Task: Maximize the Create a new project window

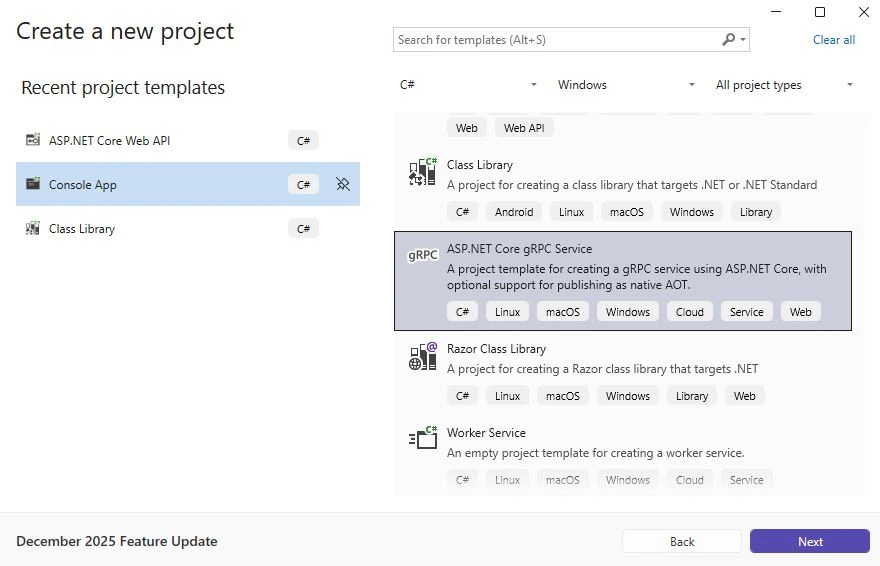Action: pyautogui.click(x=819, y=12)
